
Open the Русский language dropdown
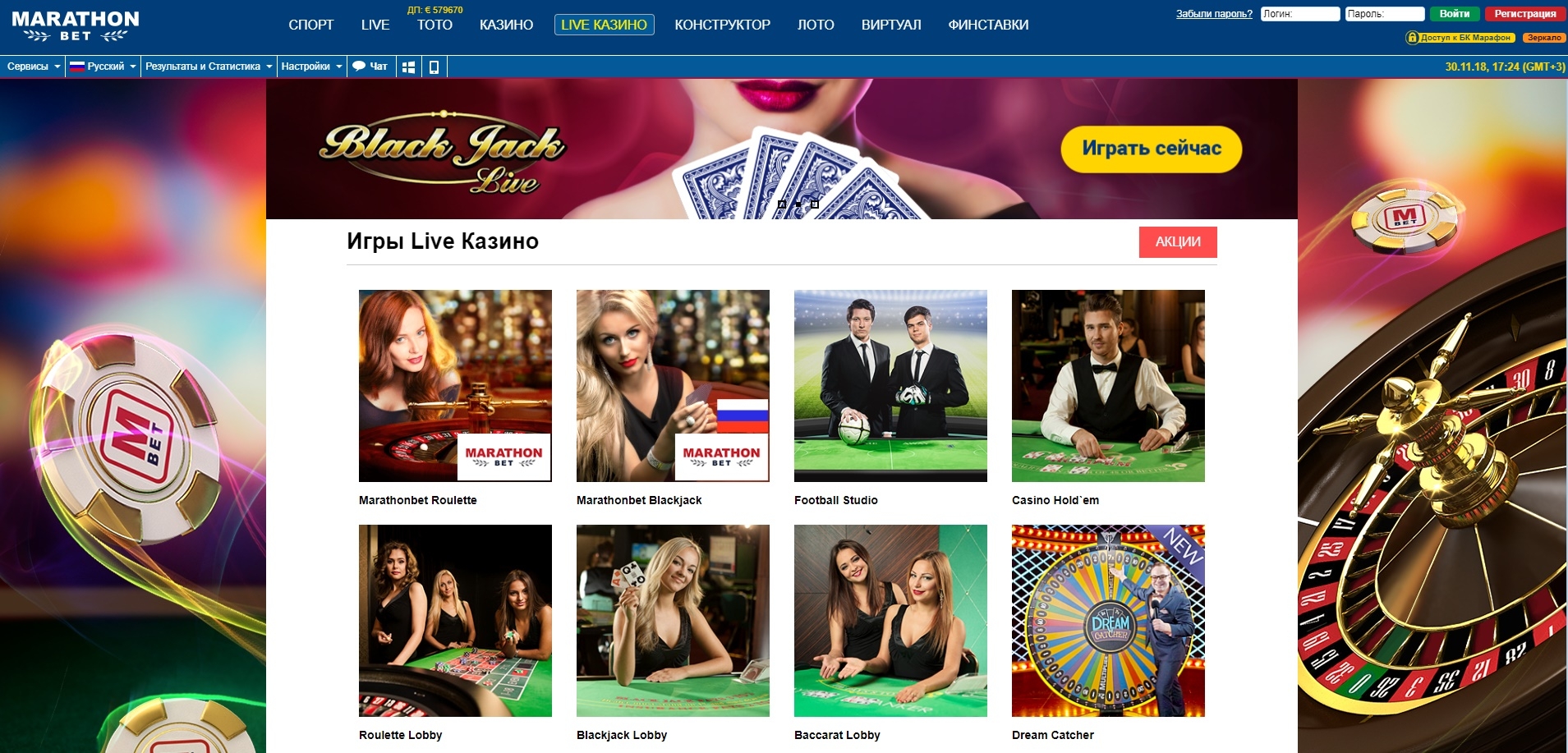[102, 67]
